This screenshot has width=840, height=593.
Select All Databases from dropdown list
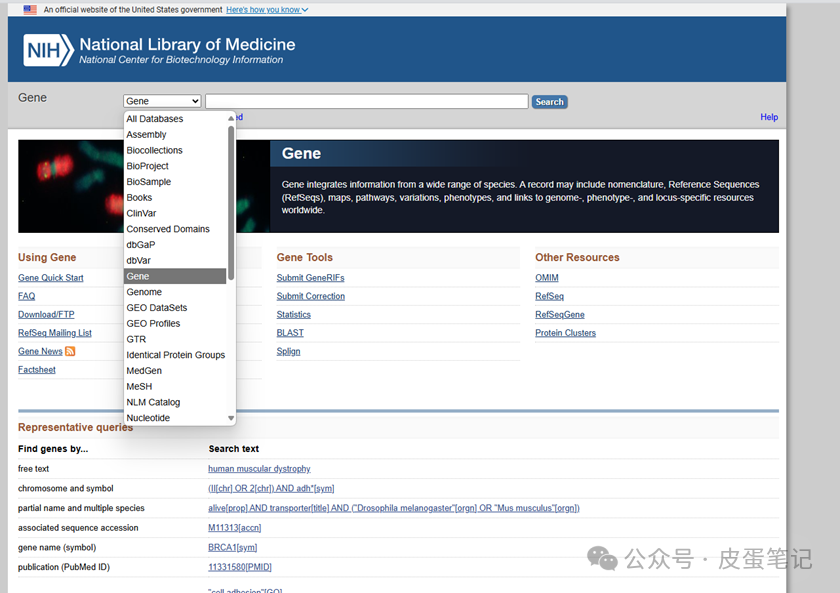pyautogui.click(x=175, y=119)
